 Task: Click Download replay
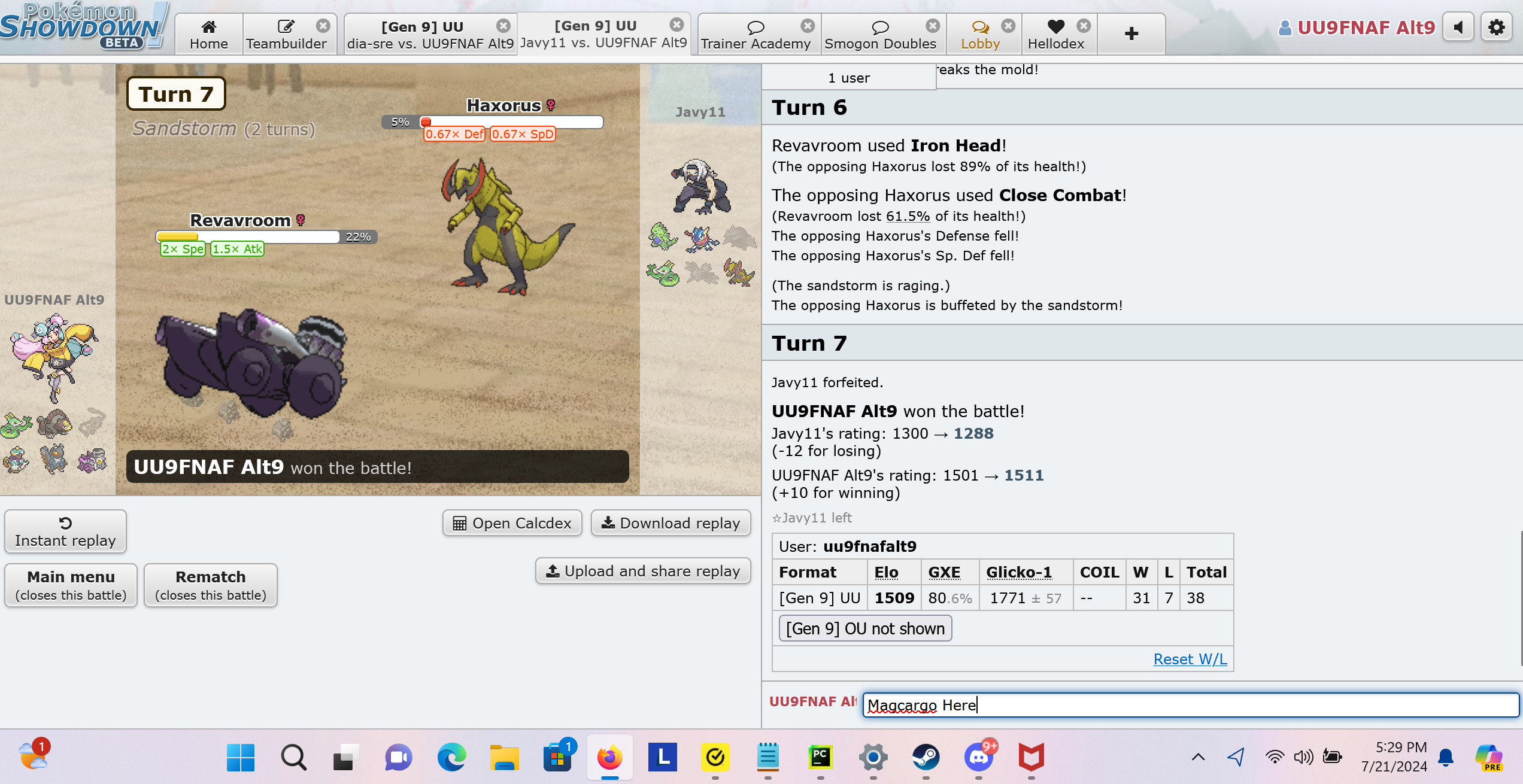point(671,523)
